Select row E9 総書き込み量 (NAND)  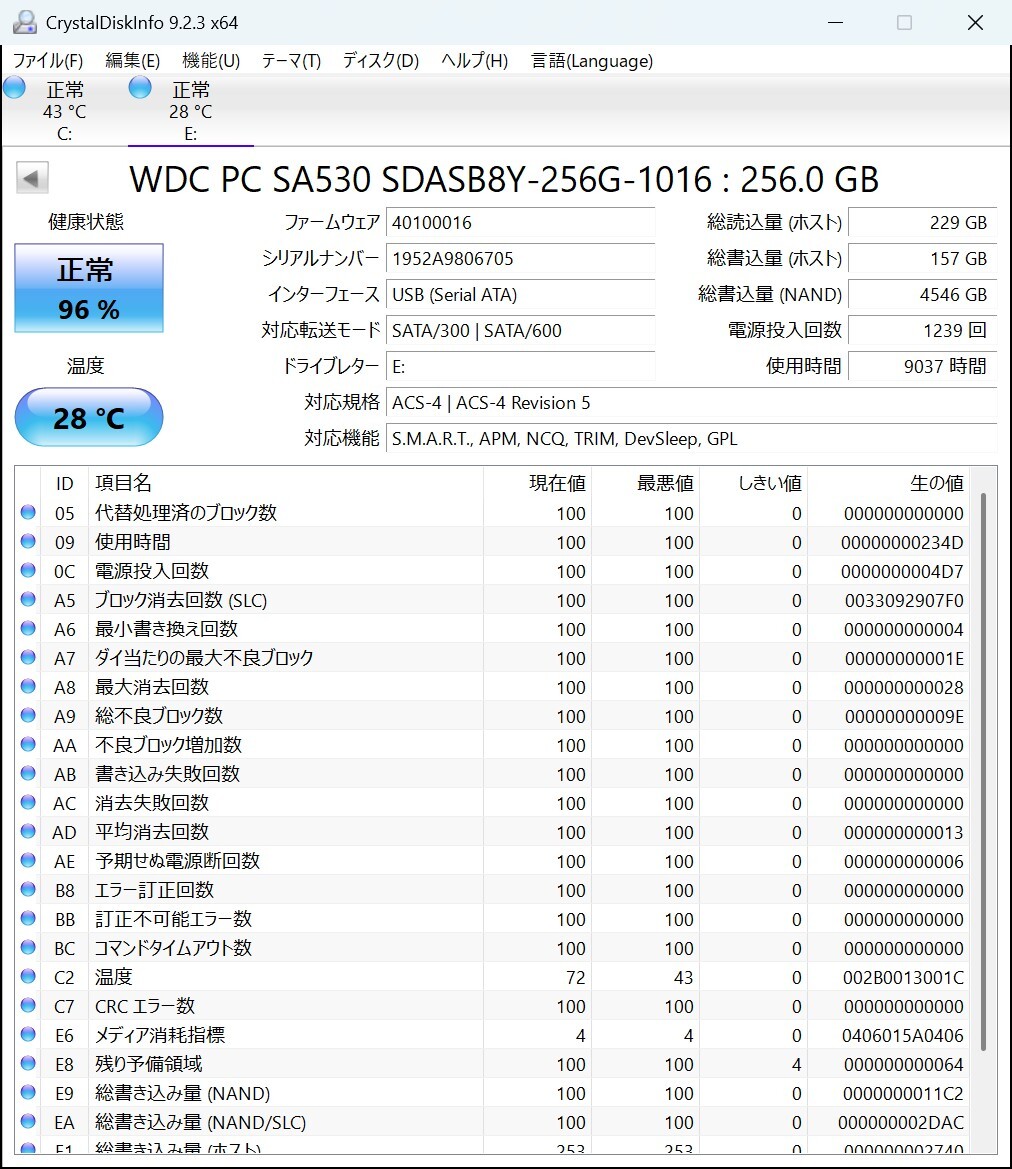tap(492, 1093)
